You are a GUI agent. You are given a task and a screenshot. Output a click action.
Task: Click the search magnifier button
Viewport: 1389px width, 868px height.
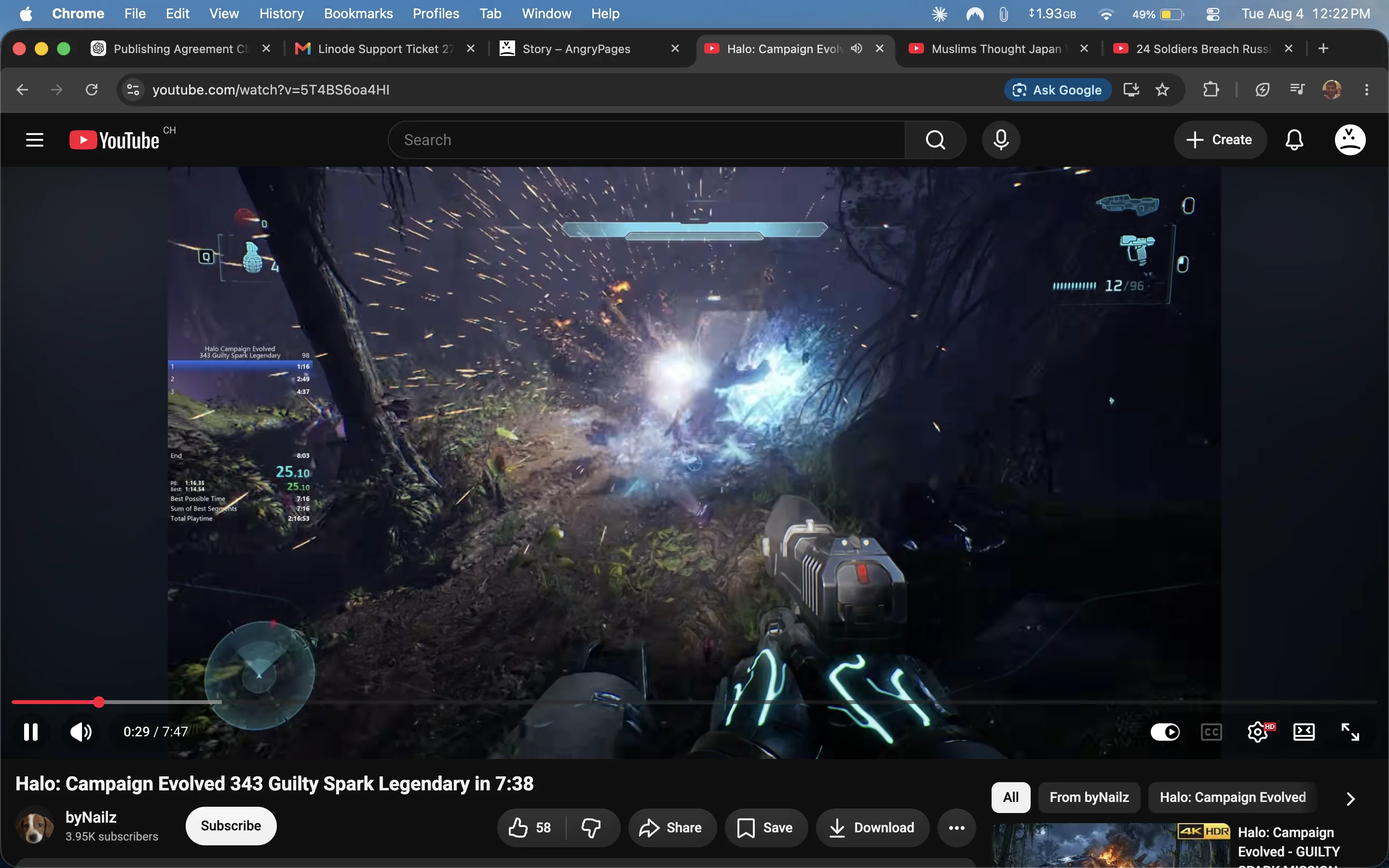[x=935, y=139]
